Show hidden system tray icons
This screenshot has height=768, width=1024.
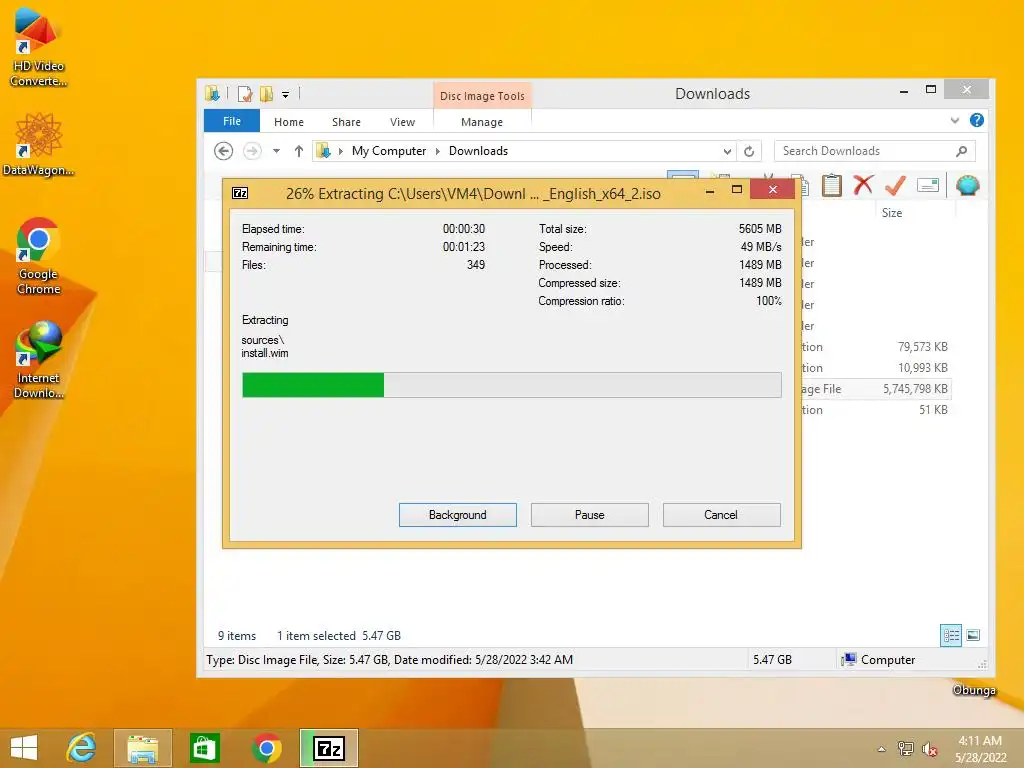882,749
